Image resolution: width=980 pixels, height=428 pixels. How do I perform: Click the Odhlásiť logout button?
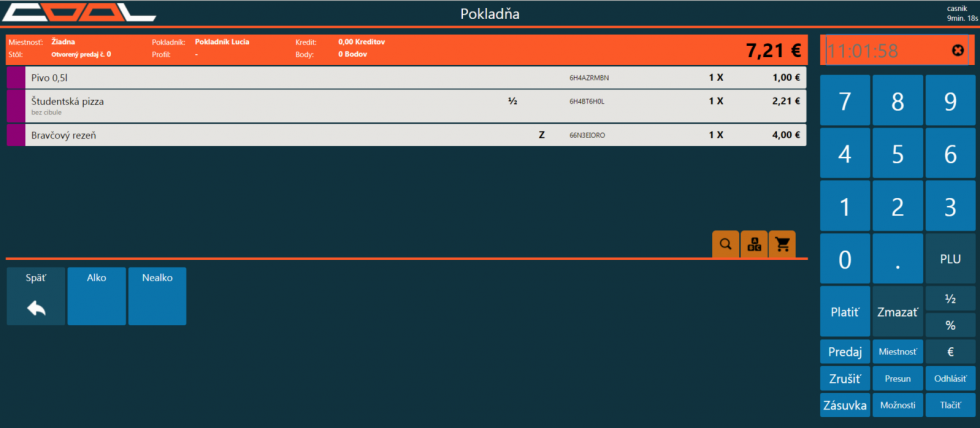pos(949,379)
